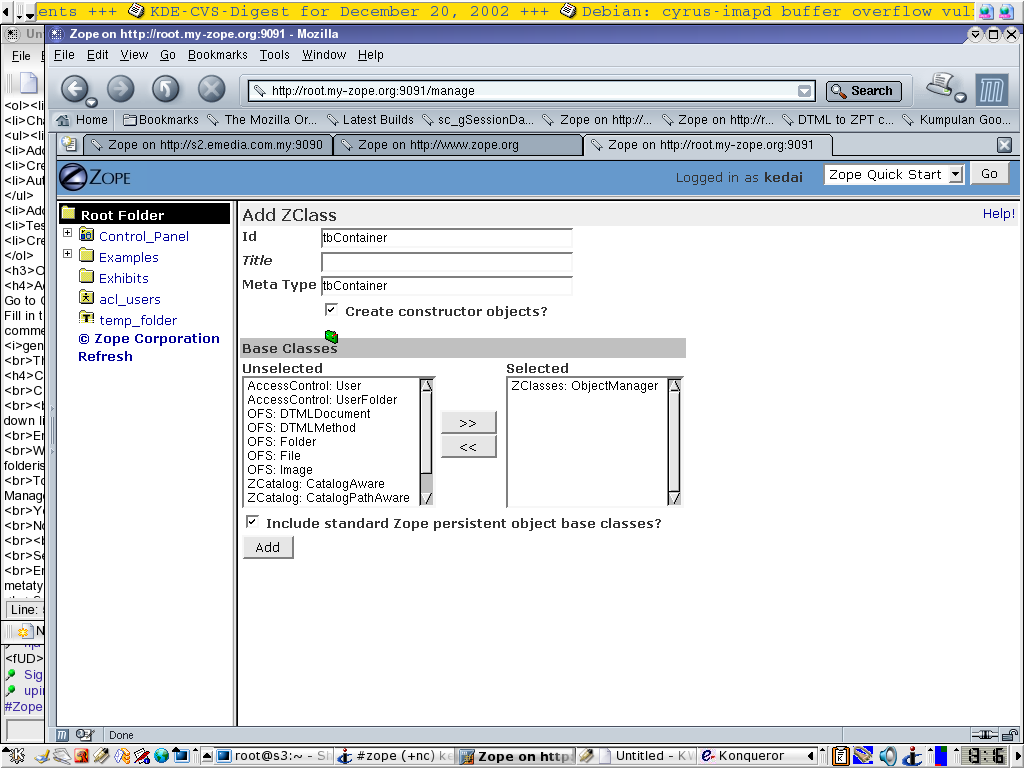1024x768 pixels.
Task: Open the Help! link
Action: [x=999, y=214]
